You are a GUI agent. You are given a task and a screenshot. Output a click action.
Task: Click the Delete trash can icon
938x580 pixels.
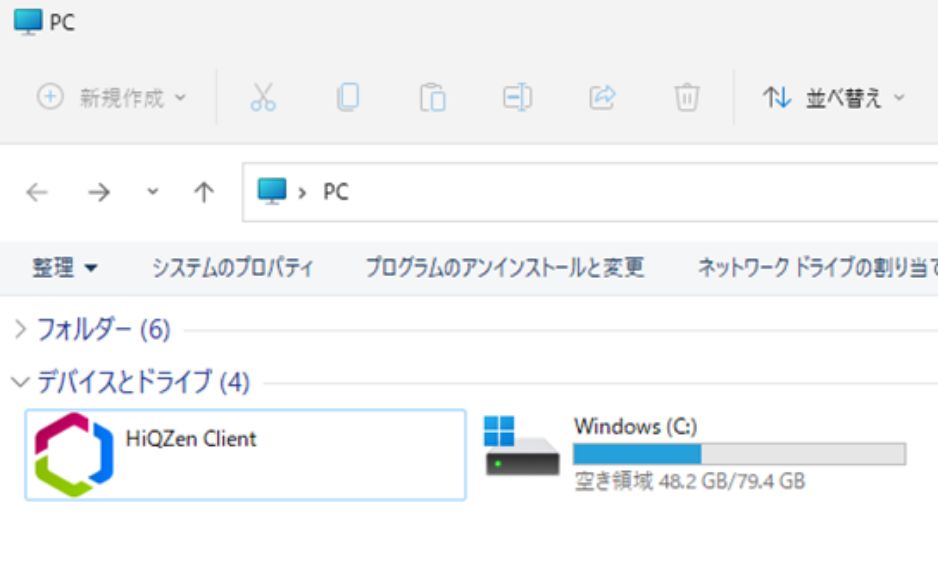(687, 97)
